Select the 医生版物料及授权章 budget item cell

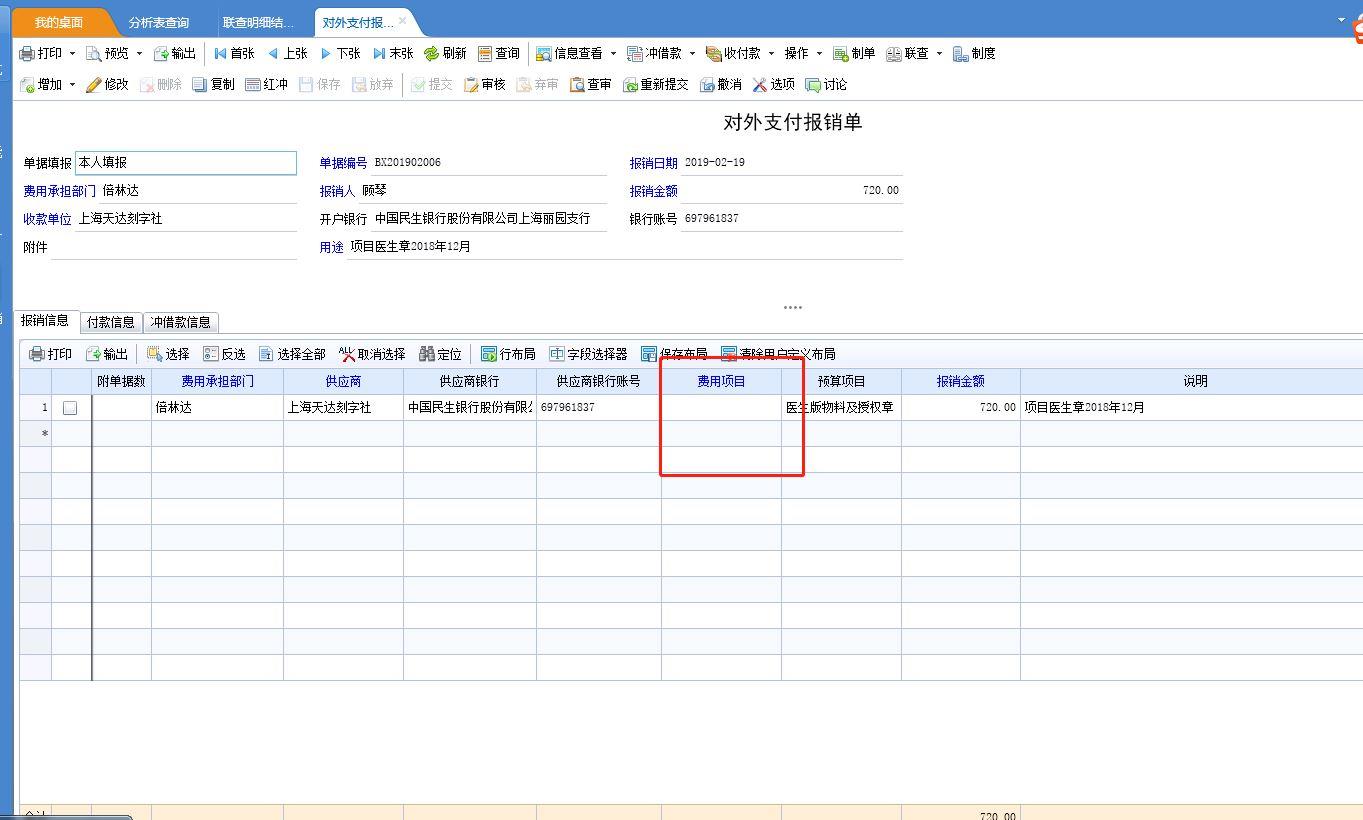841,408
